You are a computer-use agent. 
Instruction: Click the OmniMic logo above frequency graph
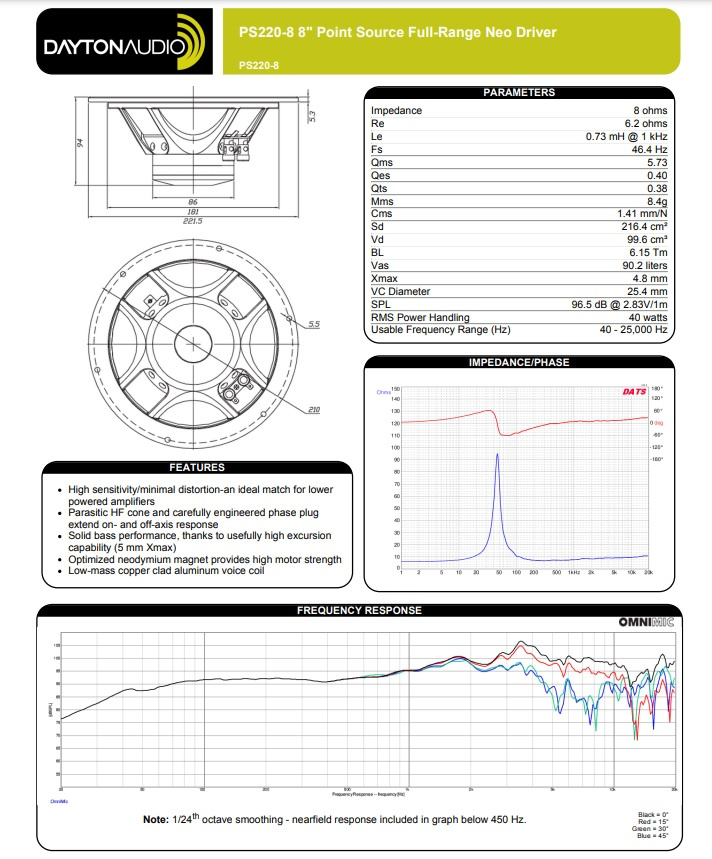click(647, 622)
